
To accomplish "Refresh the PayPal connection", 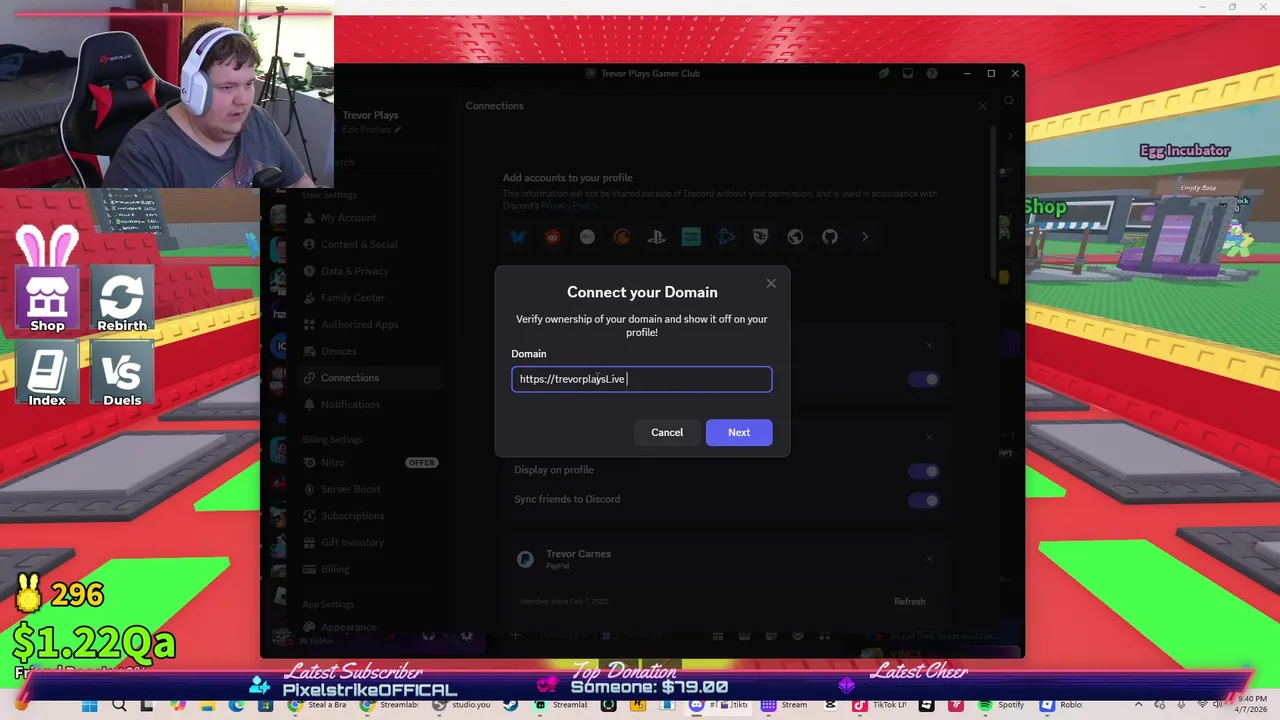I will pos(910,601).
